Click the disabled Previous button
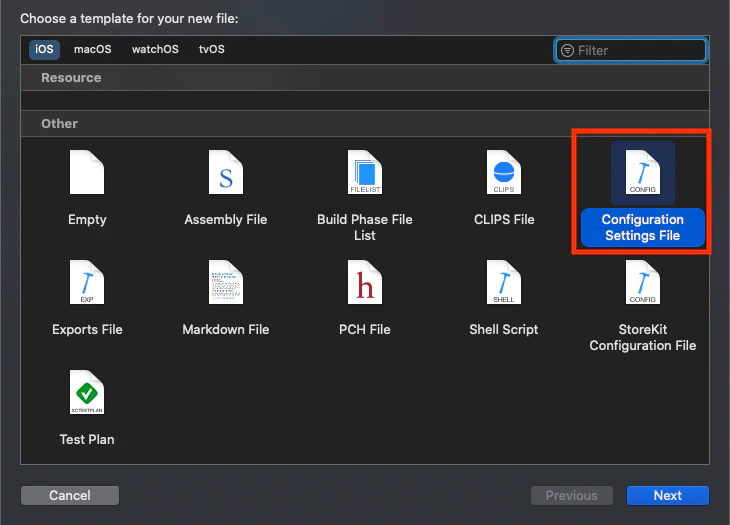This screenshot has height=525, width=730. (x=572, y=495)
